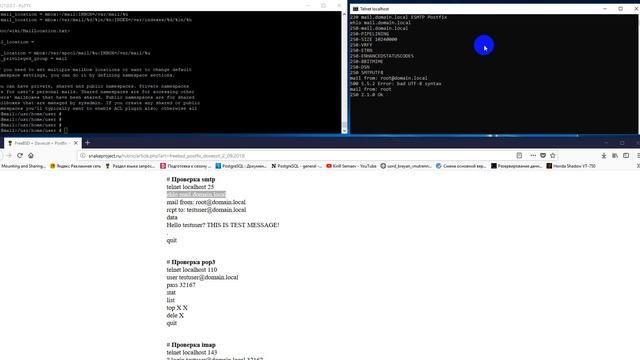
Task: Open Яндекс Рекламная сеть bookmark
Action: [76, 166]
